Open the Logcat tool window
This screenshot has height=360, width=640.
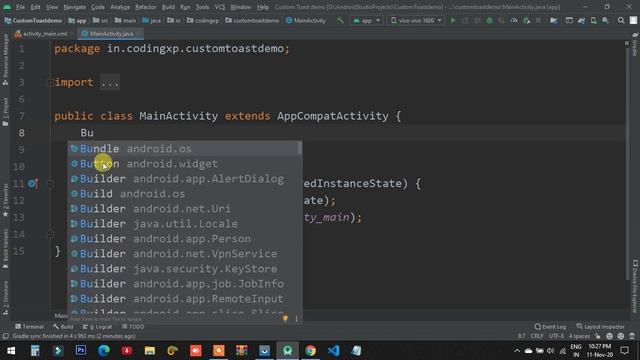[x=97, y=327]
